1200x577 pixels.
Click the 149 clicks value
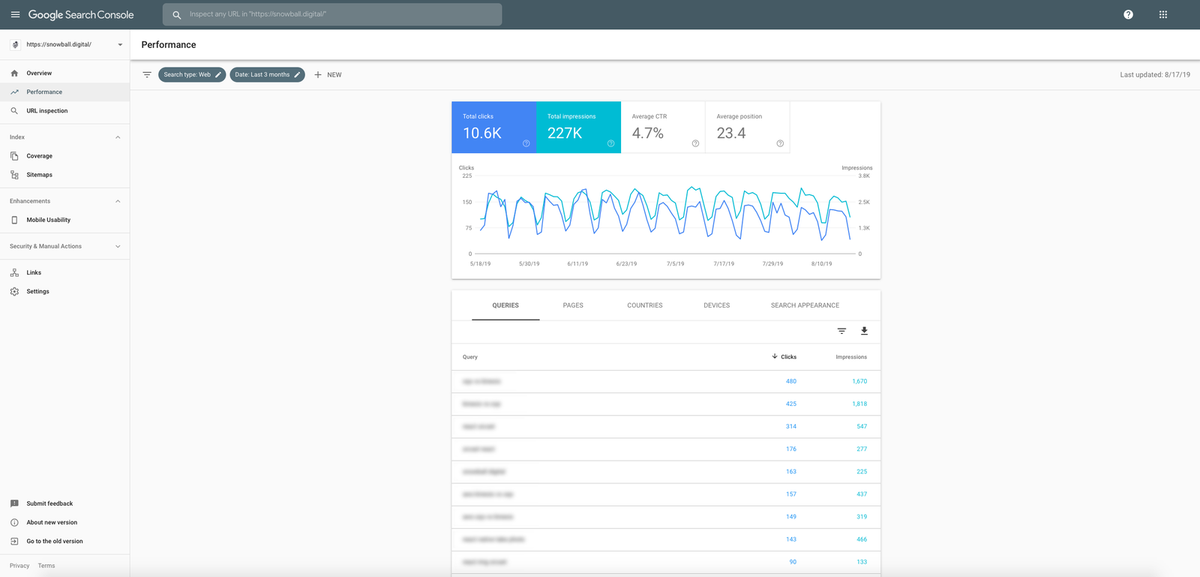(791, 516)
